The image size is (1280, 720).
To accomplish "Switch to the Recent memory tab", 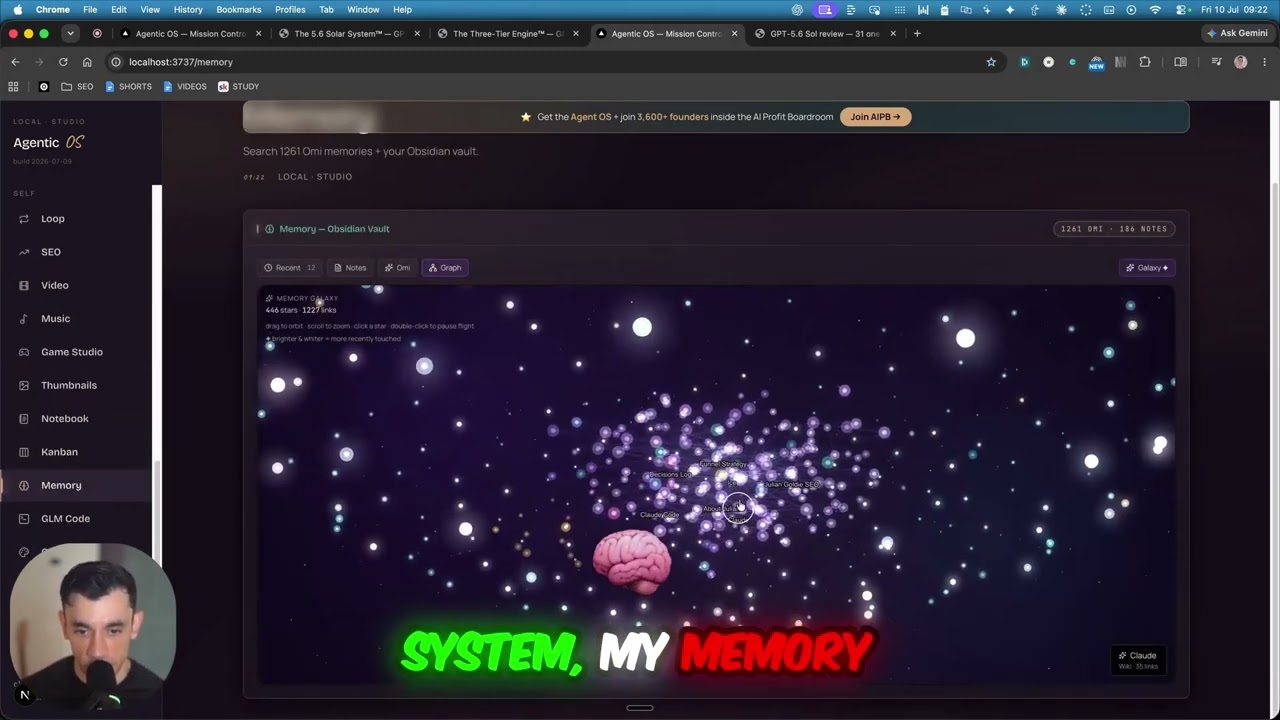I will (289, 267).
